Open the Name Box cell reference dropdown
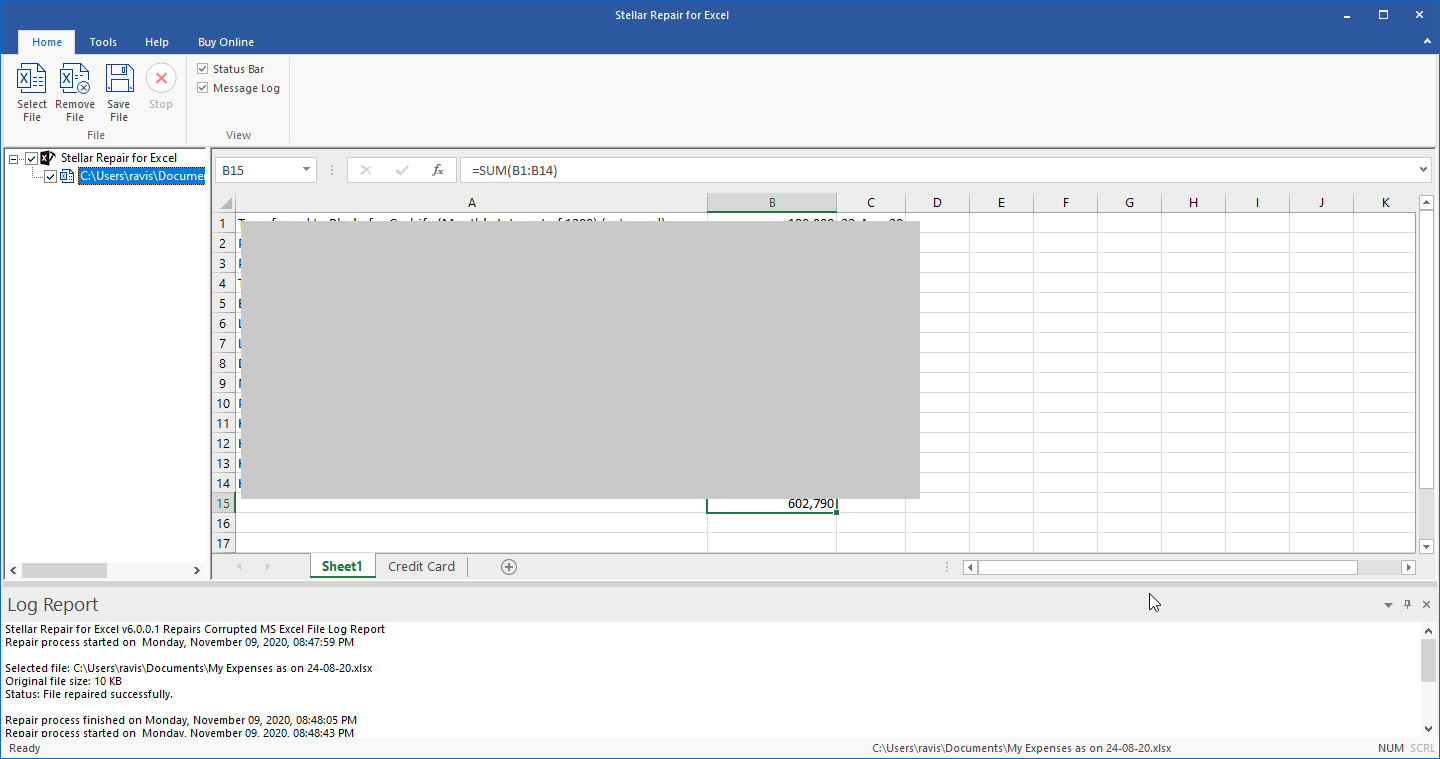The width and height of the screenshot is (1440, 759). point(306,171)
